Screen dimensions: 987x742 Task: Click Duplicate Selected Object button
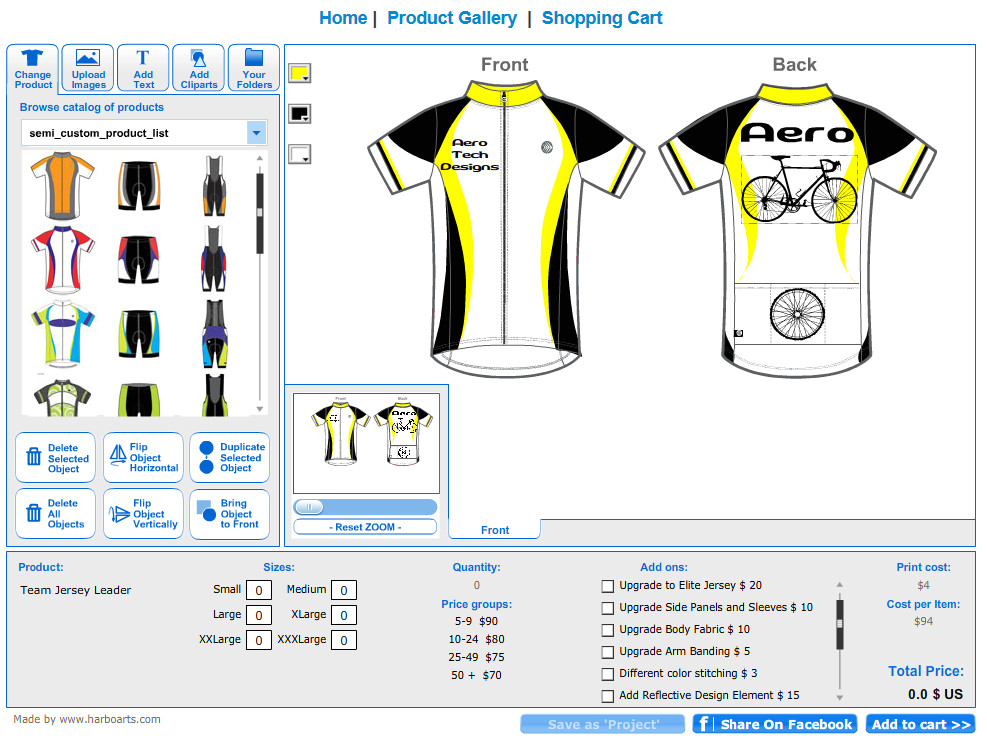pos(230,458)
